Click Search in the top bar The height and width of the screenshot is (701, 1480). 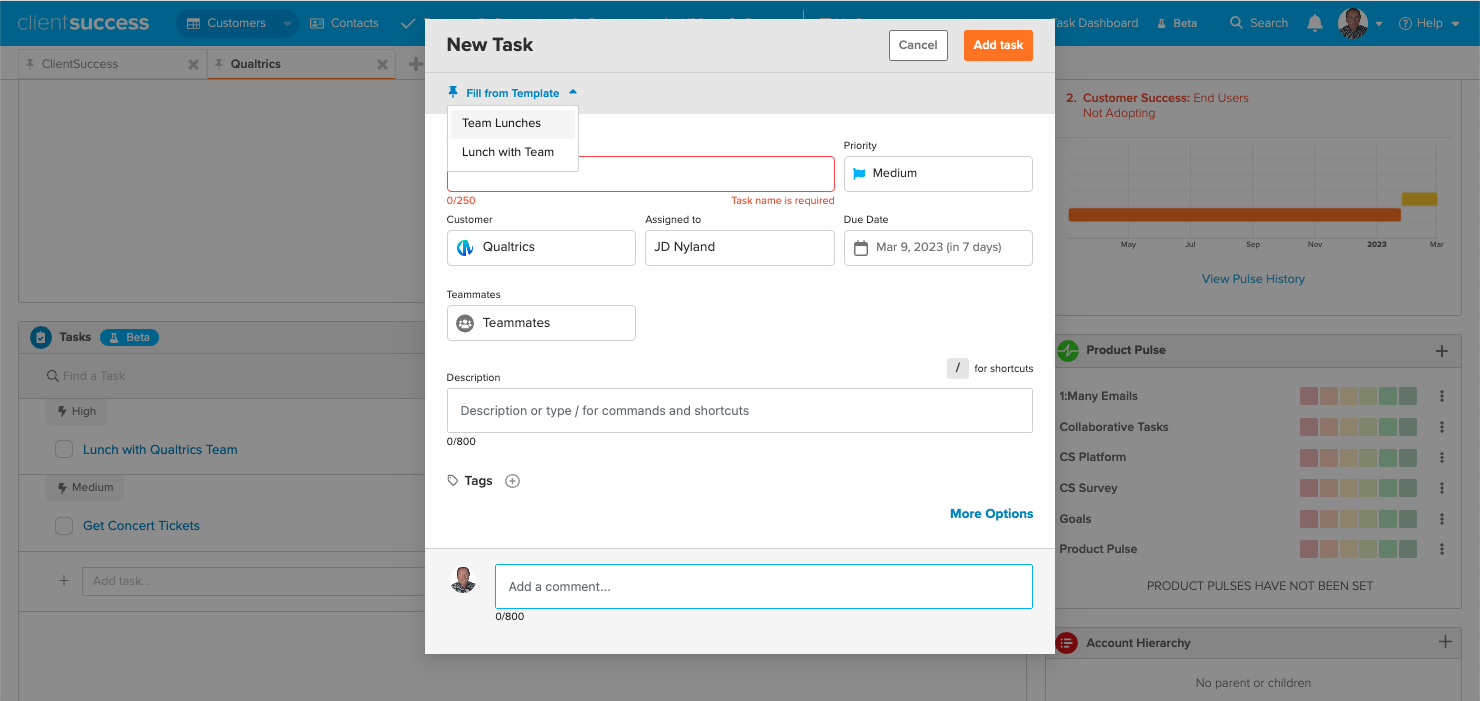click(1259, 23)
